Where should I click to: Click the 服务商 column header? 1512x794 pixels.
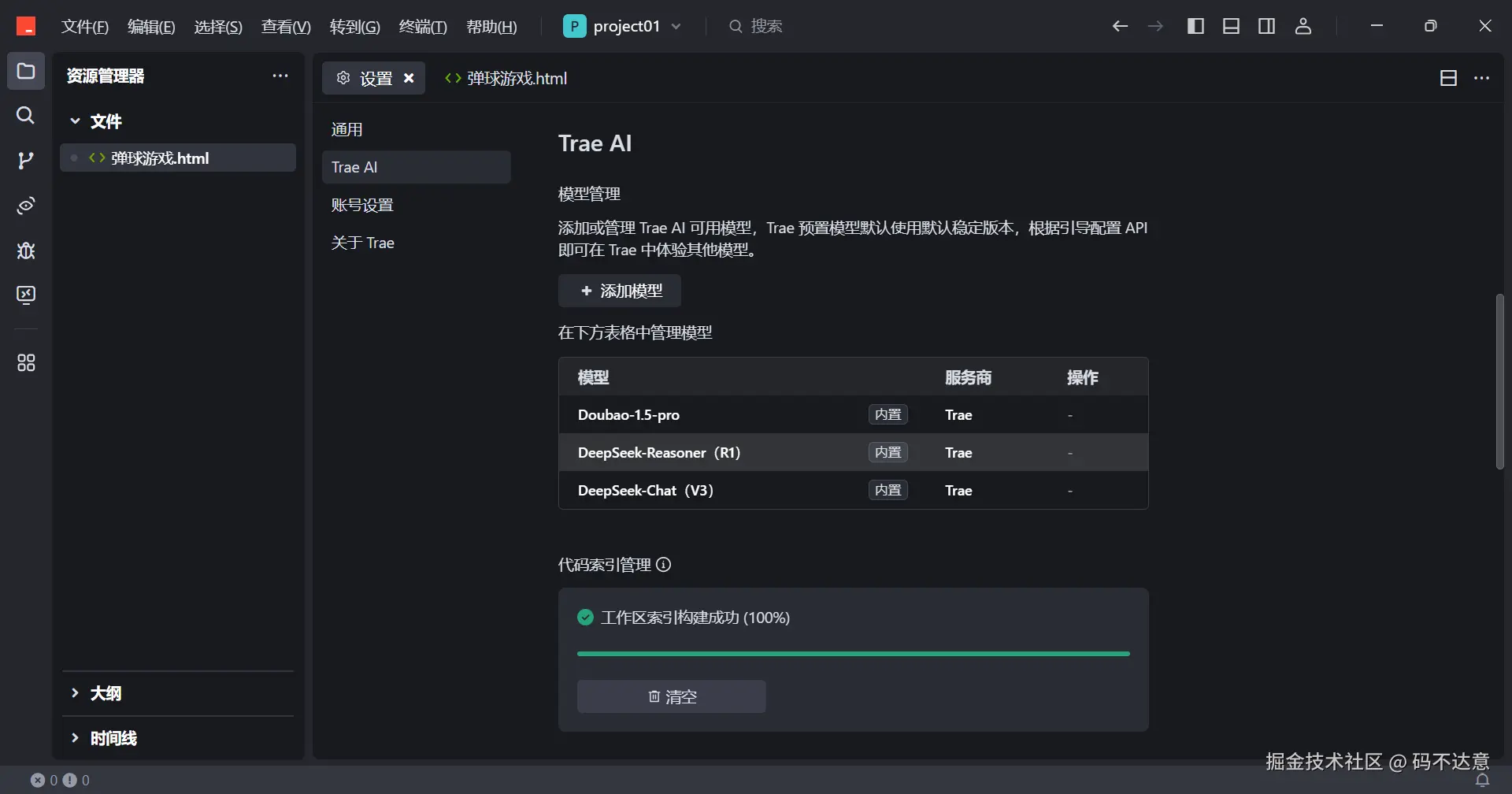tap(968, 377)
